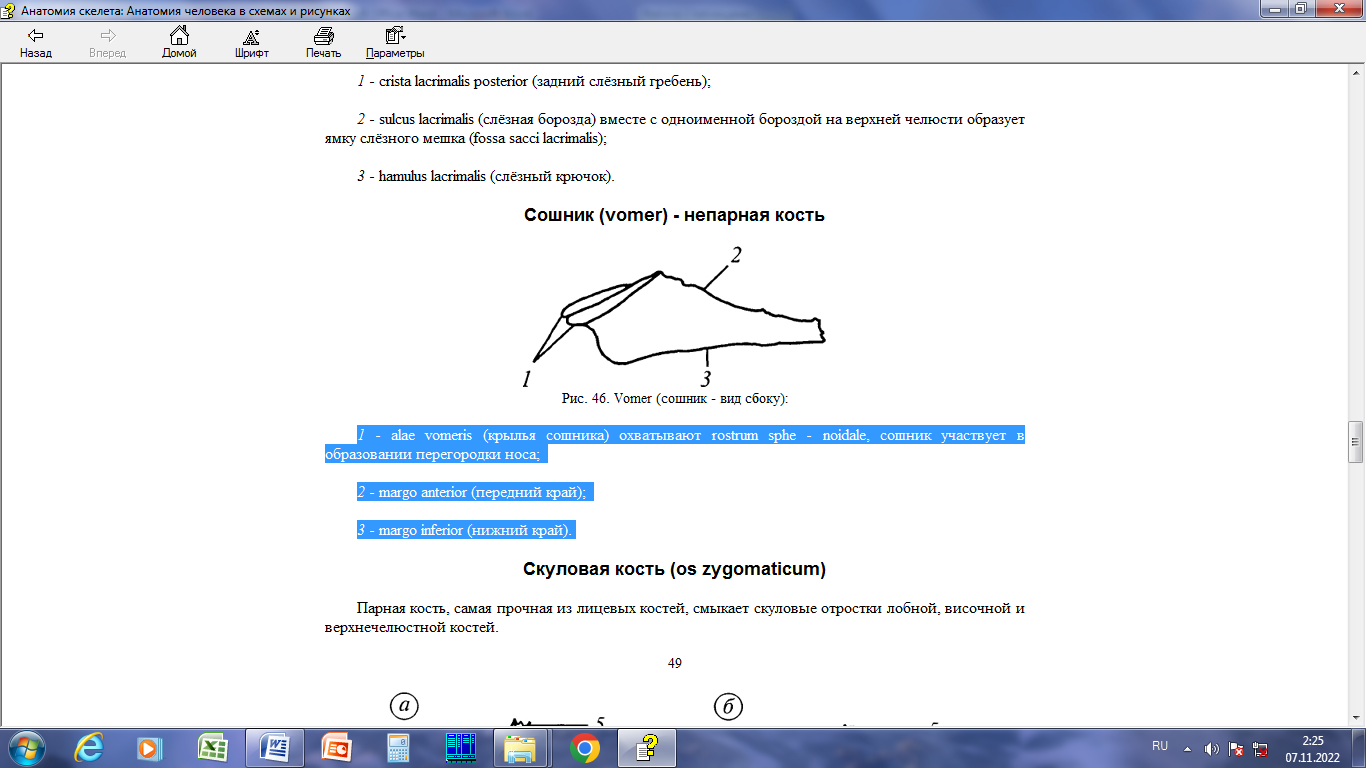The width and height of the screenshot is (1366, 768).
Task: Click label 3 under vomer diagram
Action: pos(706,379)
